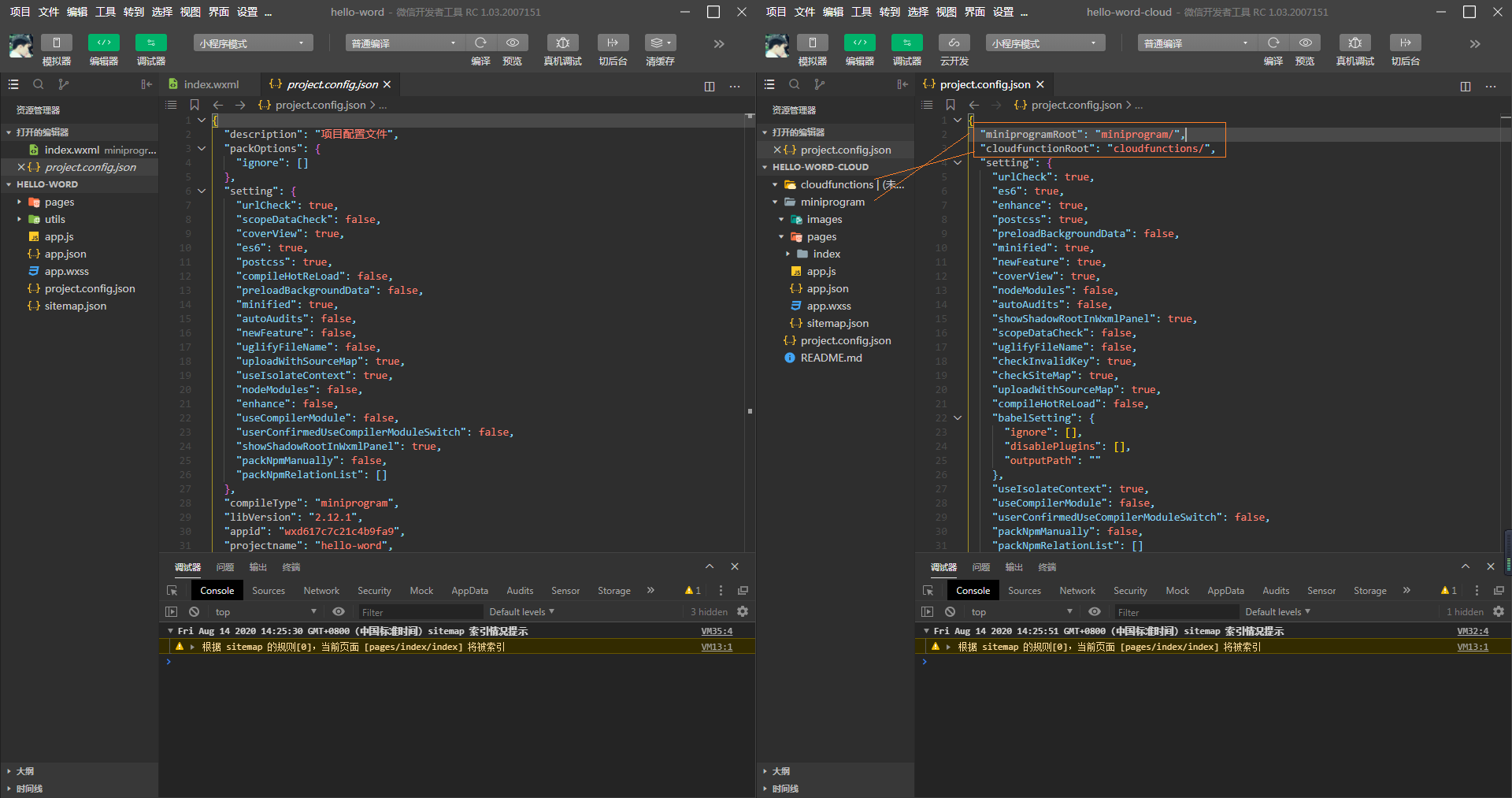Close project.config.json tab in hello-word window

click(x=387, y=84)
